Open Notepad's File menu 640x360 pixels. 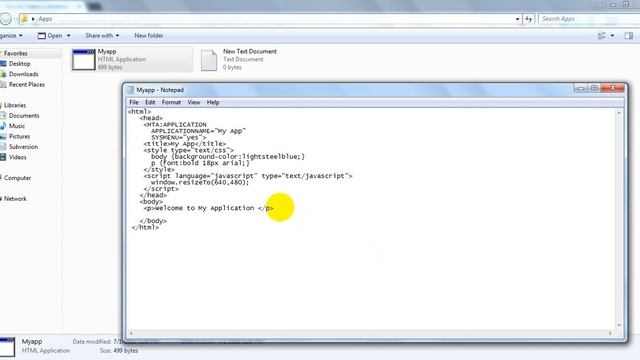134,102
